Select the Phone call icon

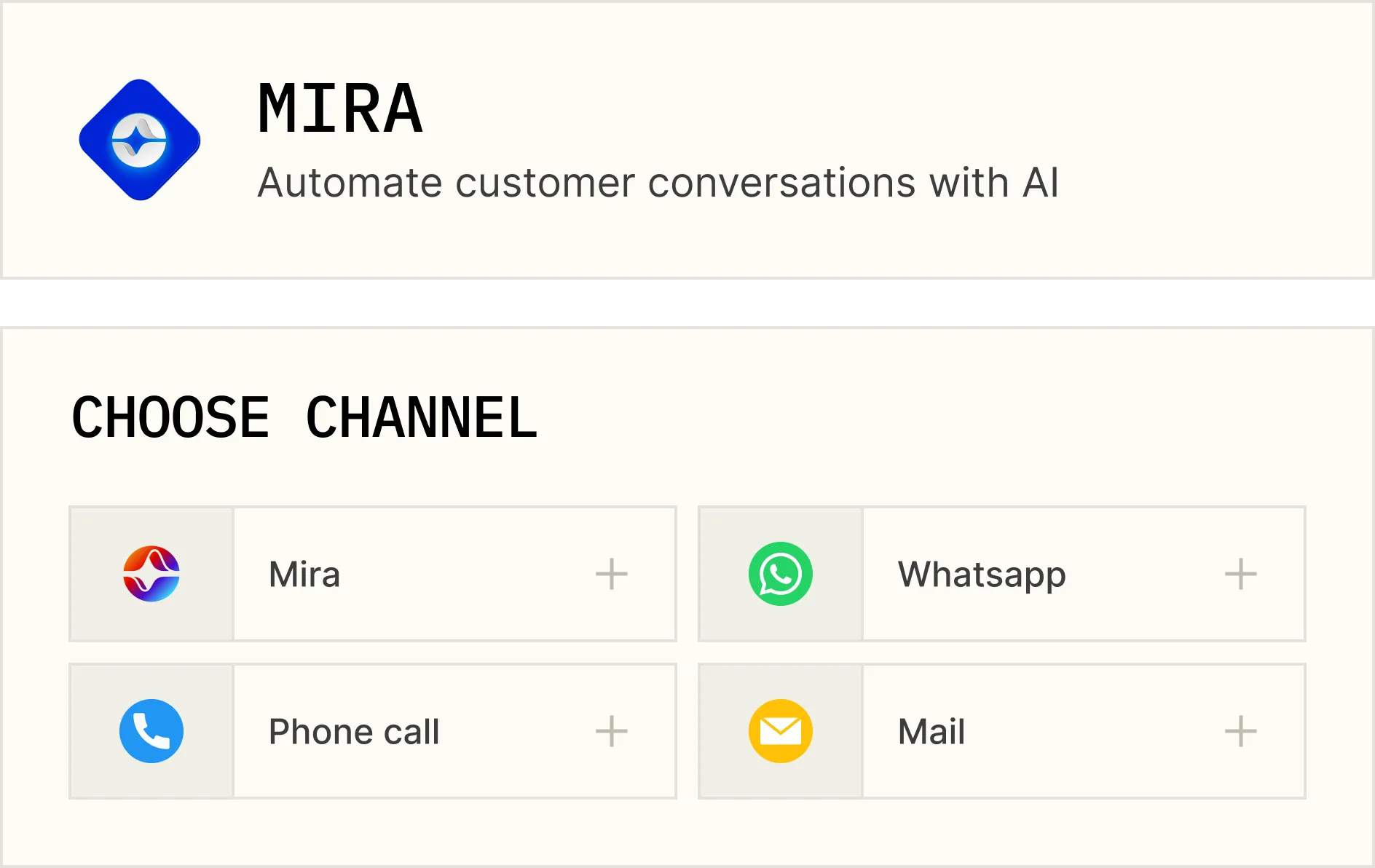point(151,731)
